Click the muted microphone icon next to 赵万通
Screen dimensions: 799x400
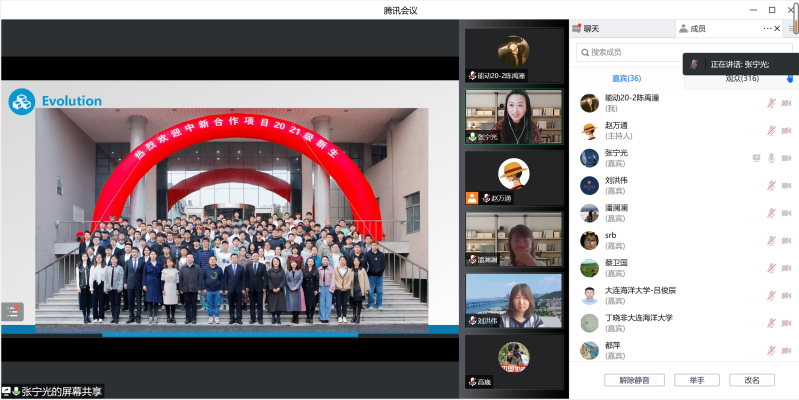tap(771, 130)
